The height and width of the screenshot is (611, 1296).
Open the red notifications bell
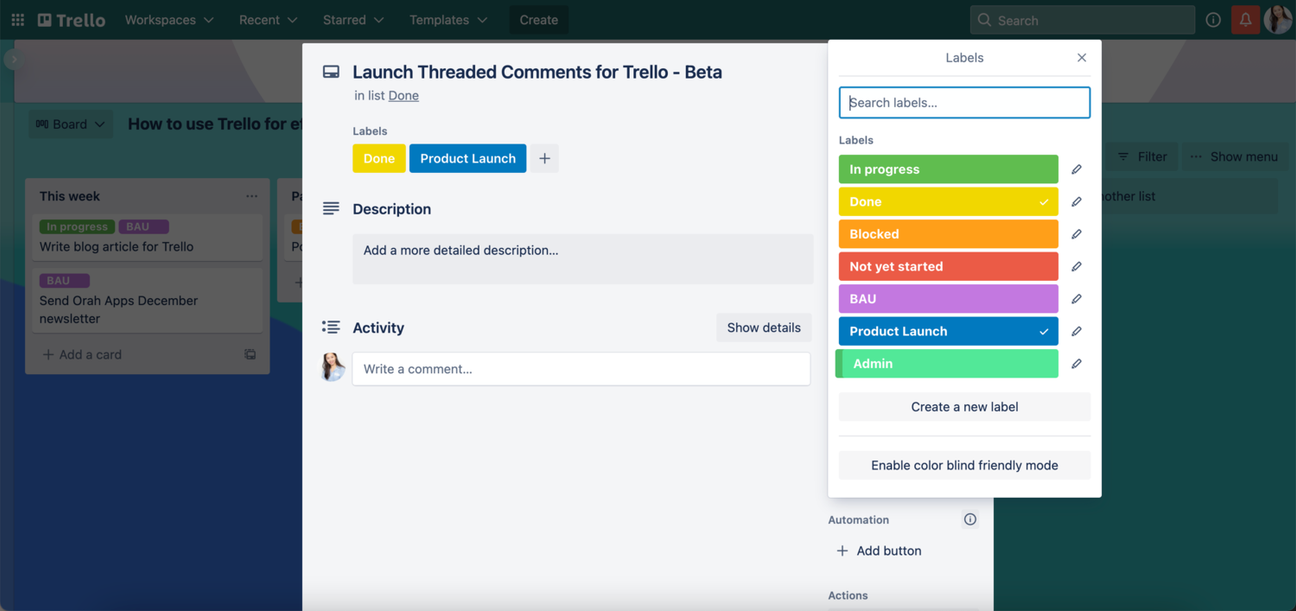(x=1245, y=20)
